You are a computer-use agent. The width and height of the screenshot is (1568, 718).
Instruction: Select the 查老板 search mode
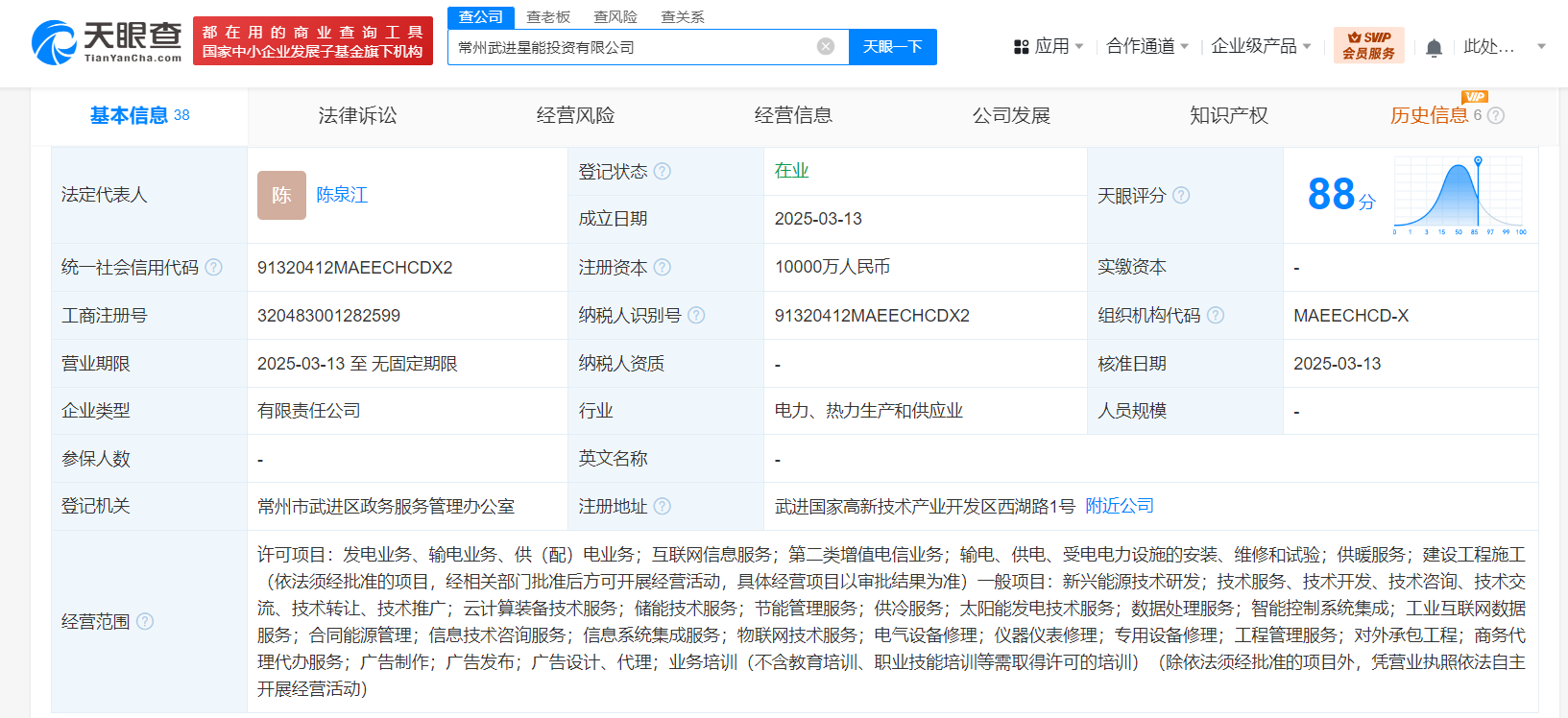548,17
